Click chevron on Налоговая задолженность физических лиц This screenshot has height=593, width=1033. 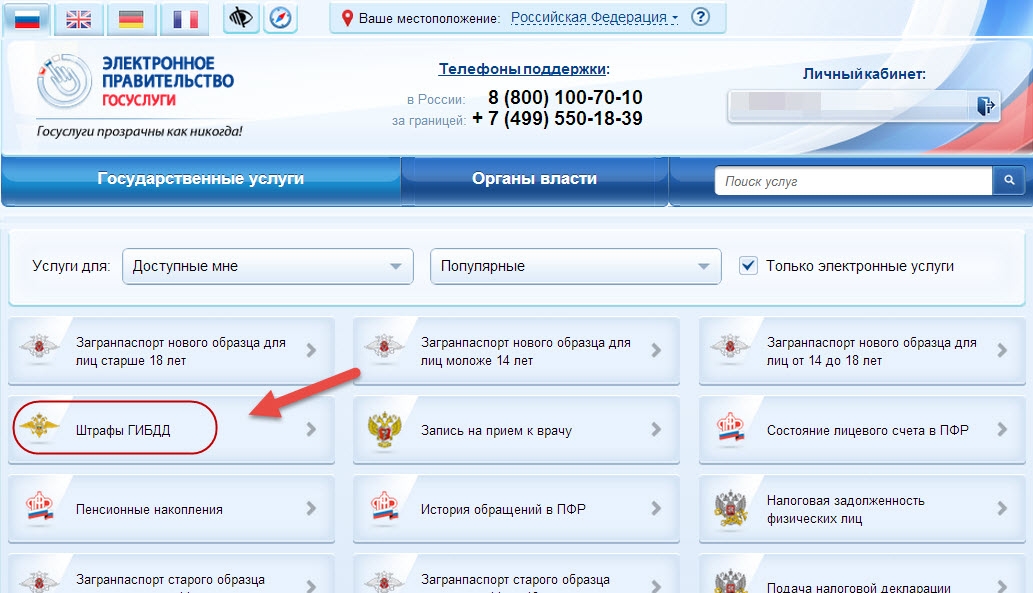click(x=1002, y=508)
